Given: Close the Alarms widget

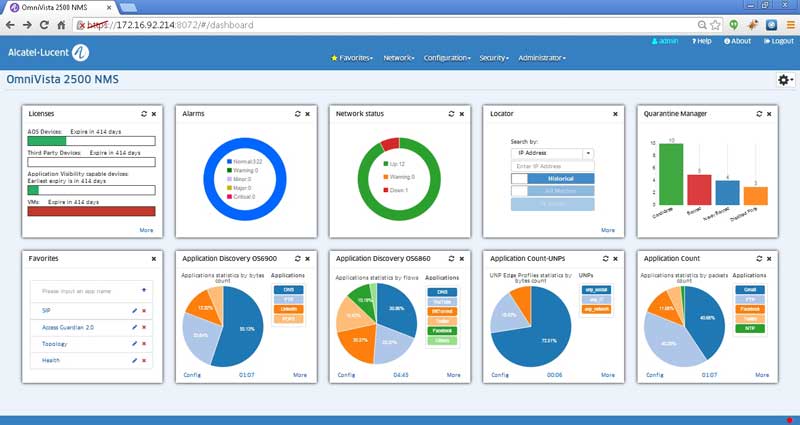Looking at the screenshot, I should coord(307,114).
